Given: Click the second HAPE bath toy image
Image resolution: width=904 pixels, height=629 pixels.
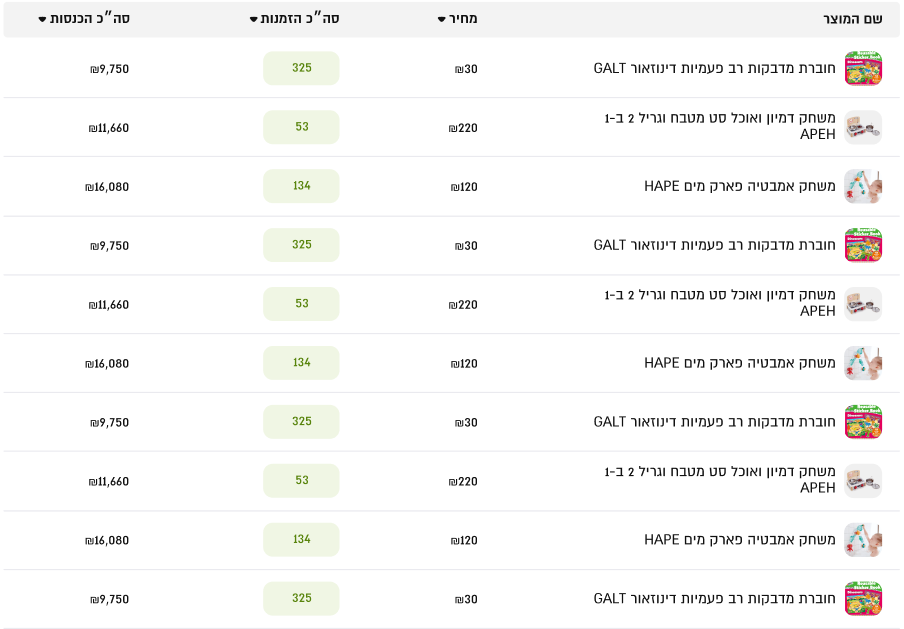Looking at the screenshot, I should point(863,363).
